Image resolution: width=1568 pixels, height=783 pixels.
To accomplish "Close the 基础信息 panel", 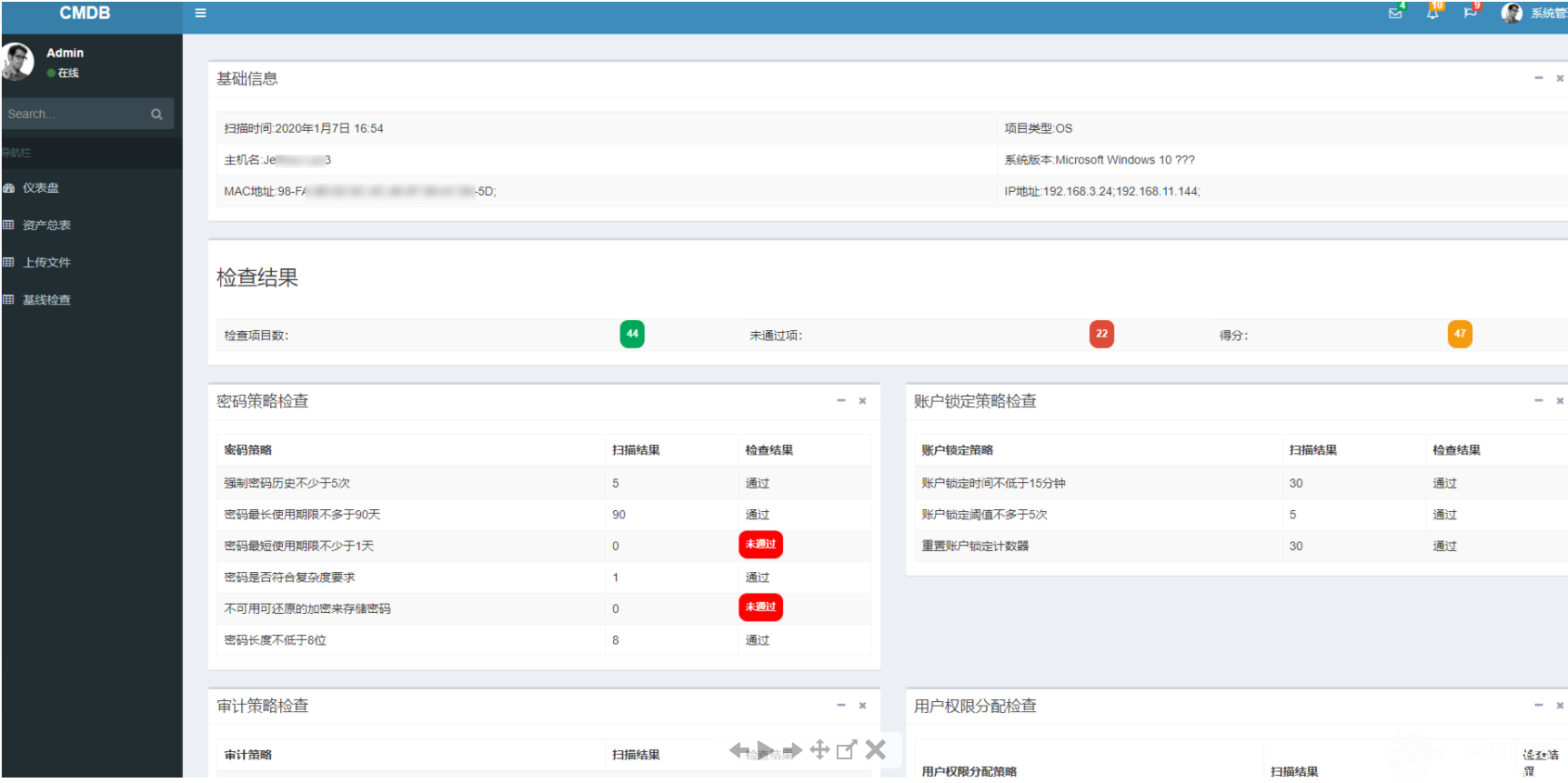I will 1560,78.
